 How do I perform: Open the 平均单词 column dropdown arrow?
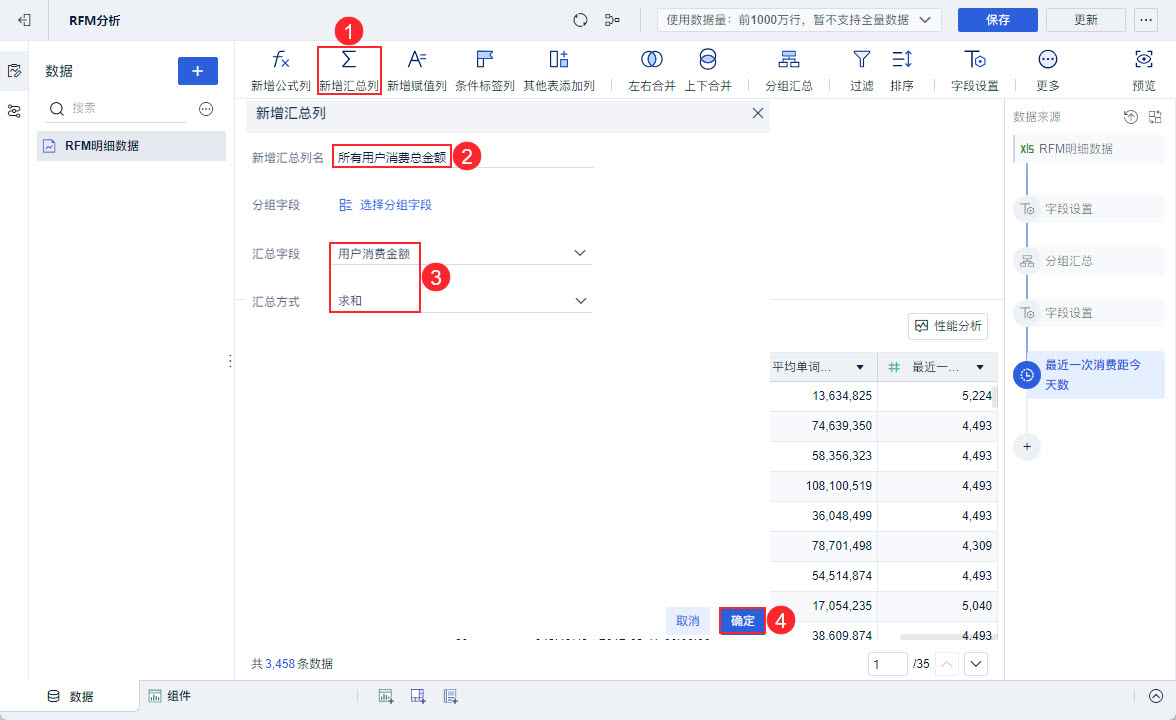click(860, 368)
